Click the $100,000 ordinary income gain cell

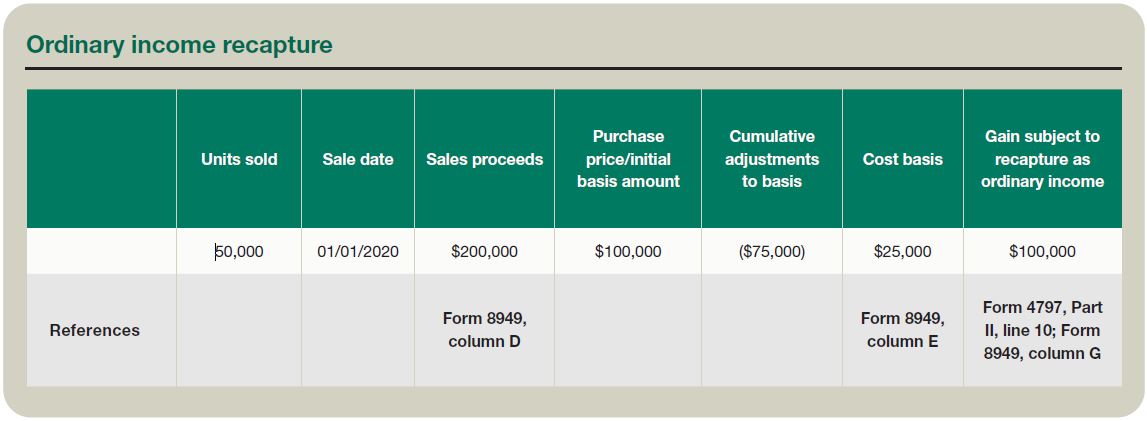pyautogui.click(x=1042, y=252)
